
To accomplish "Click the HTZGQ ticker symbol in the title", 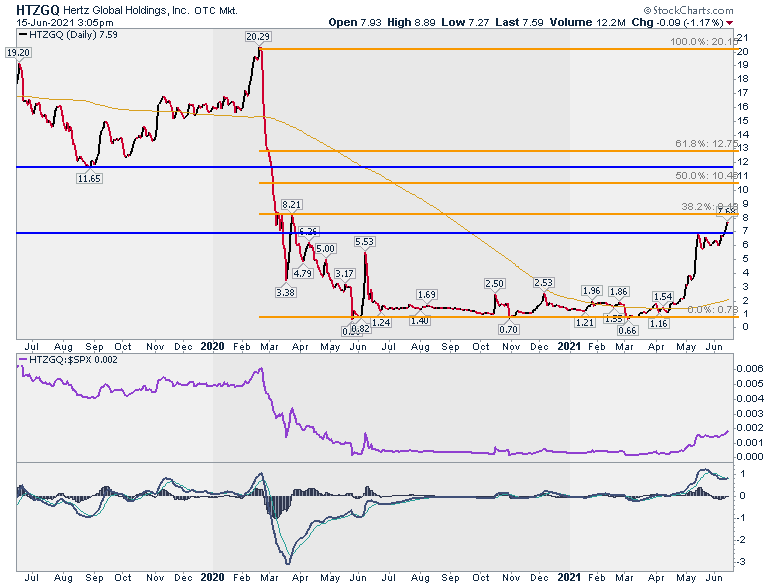I will 38,9.
